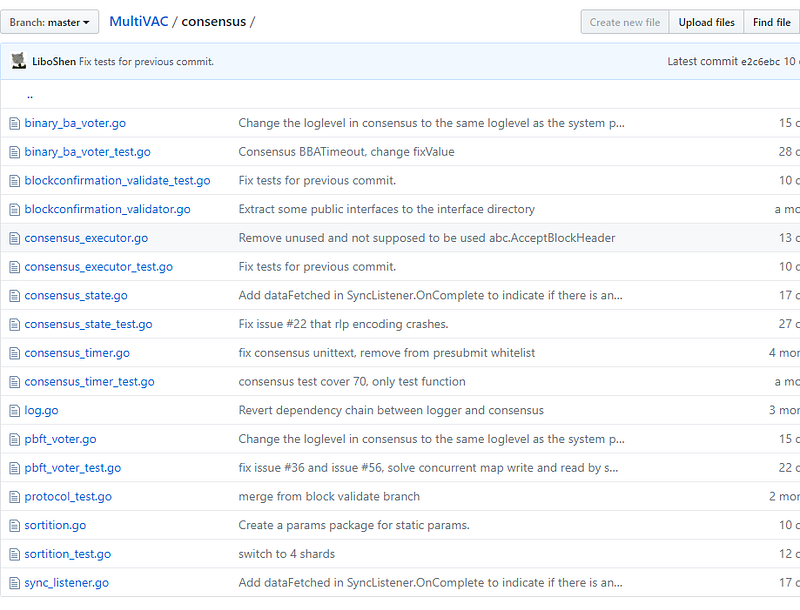The width and height of the screenshot is (800, 610).
Task: Open commit message 'switch to 4 shards'
Action: click(286, 554)
